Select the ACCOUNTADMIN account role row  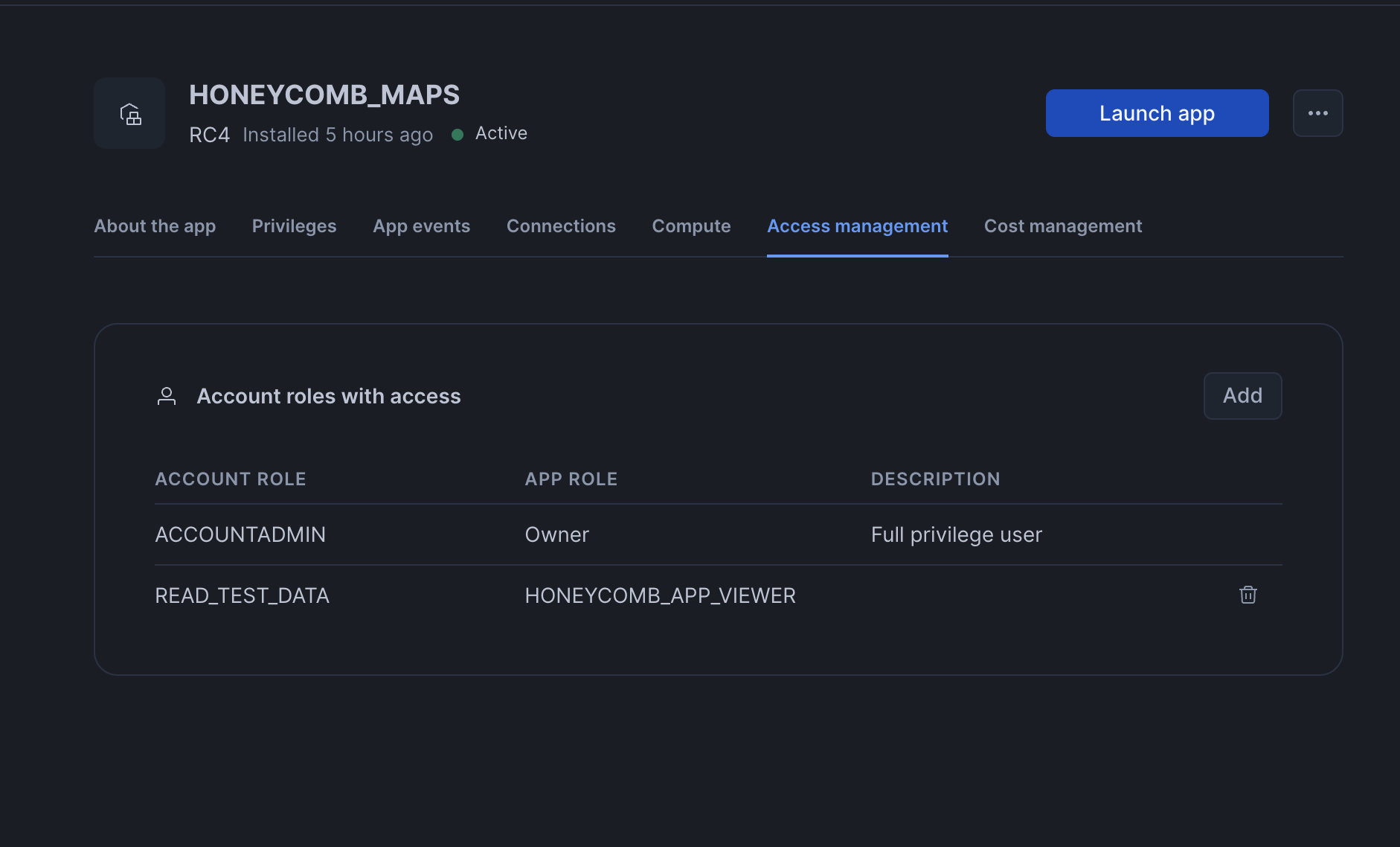pyautogui.click(x=240, y=534)
